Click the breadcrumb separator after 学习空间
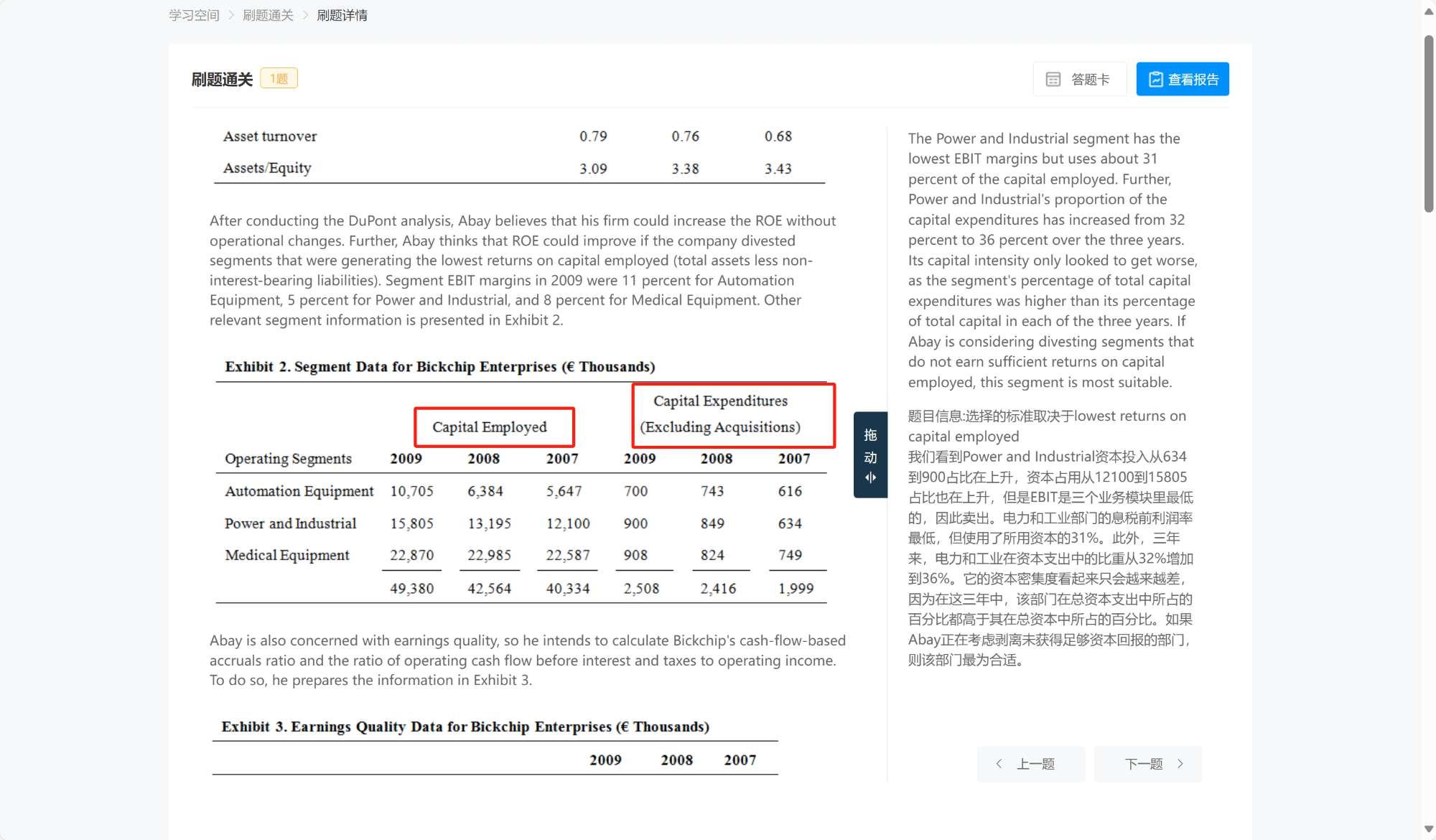This screenshot has height=840, width=1436. (x=231, y=15)
